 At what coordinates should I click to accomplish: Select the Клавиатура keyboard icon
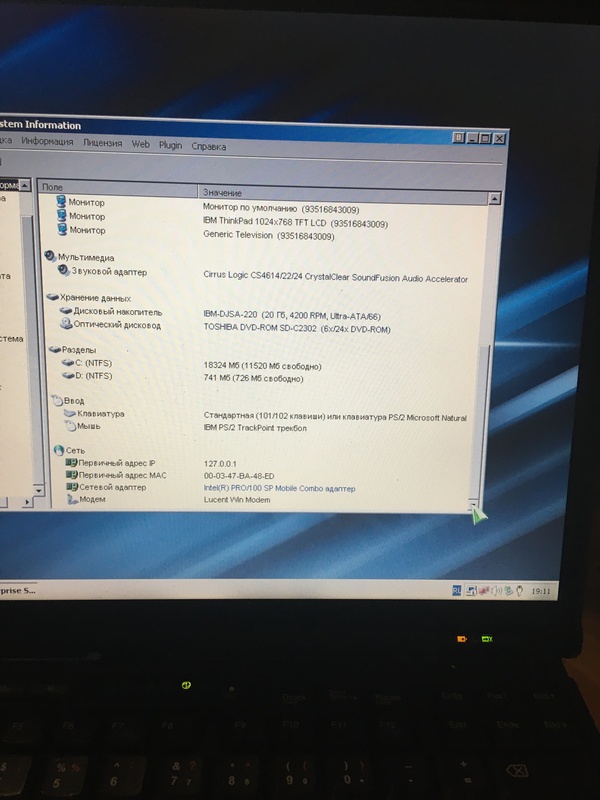tap(70, 413)
